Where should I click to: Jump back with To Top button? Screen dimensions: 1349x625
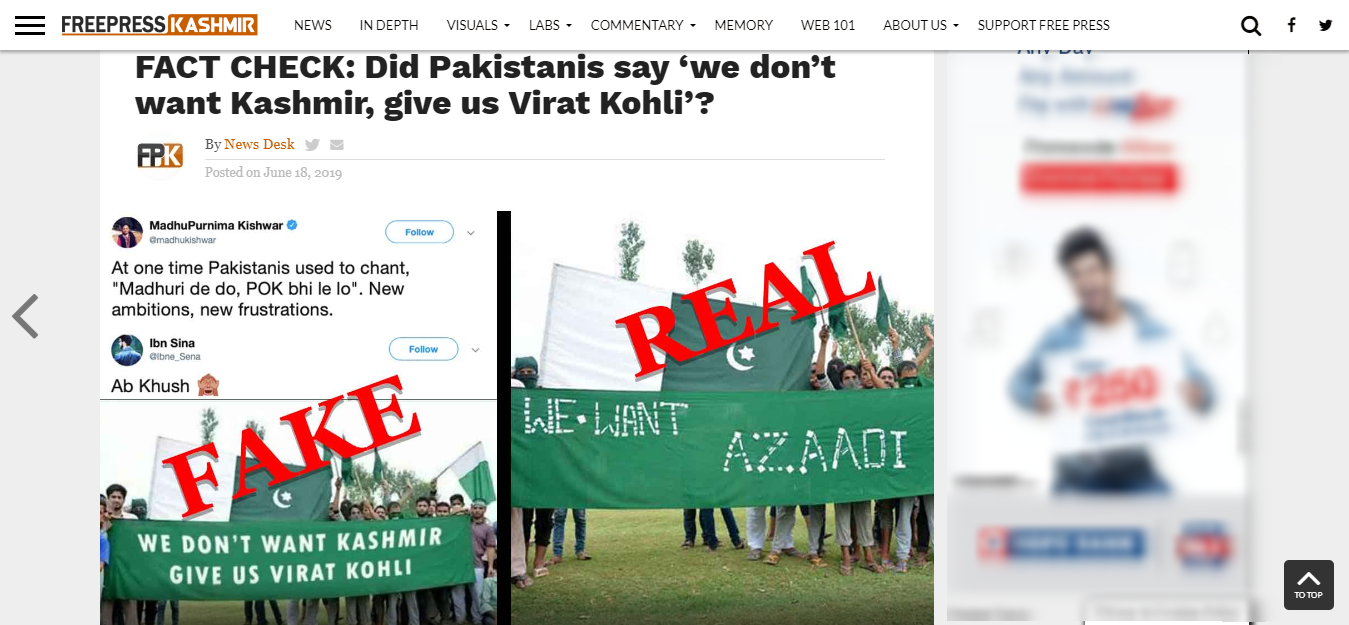coord(1309,585)
